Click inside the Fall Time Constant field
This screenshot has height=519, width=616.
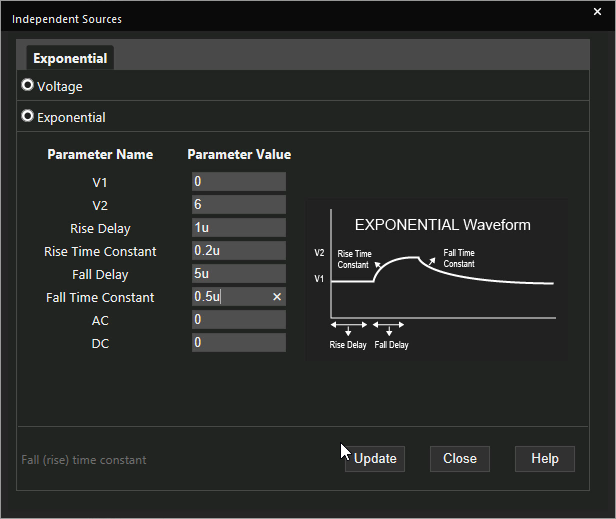pos(232,297)
